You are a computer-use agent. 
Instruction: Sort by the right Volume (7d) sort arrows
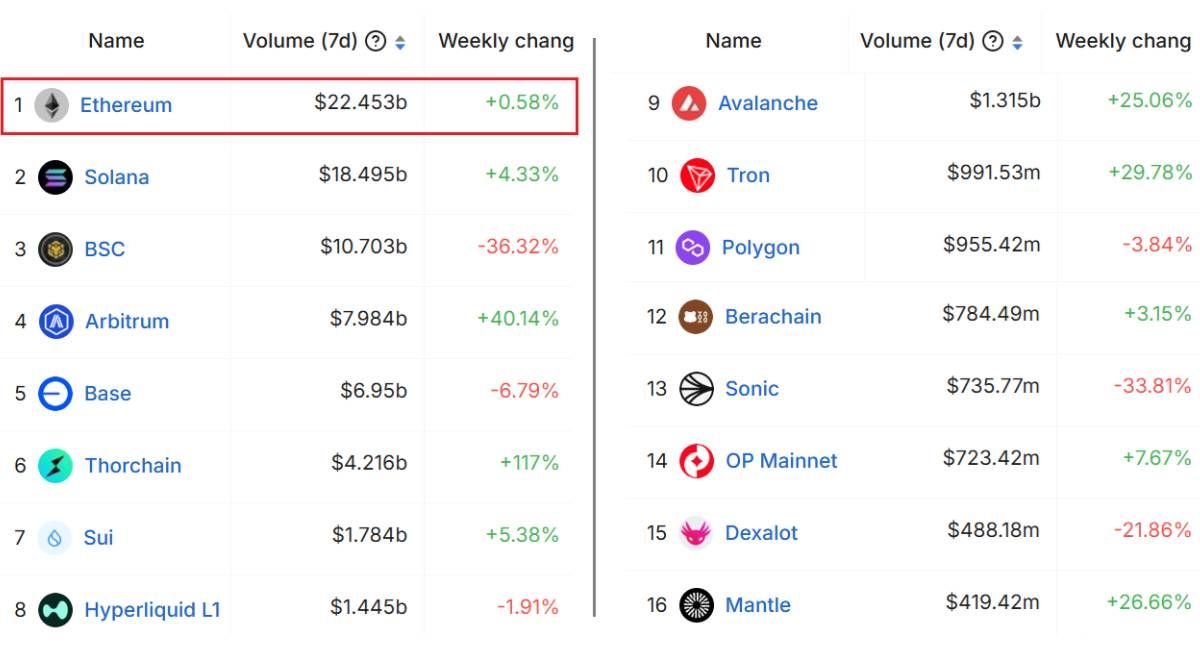click(x=1017, y=42)
